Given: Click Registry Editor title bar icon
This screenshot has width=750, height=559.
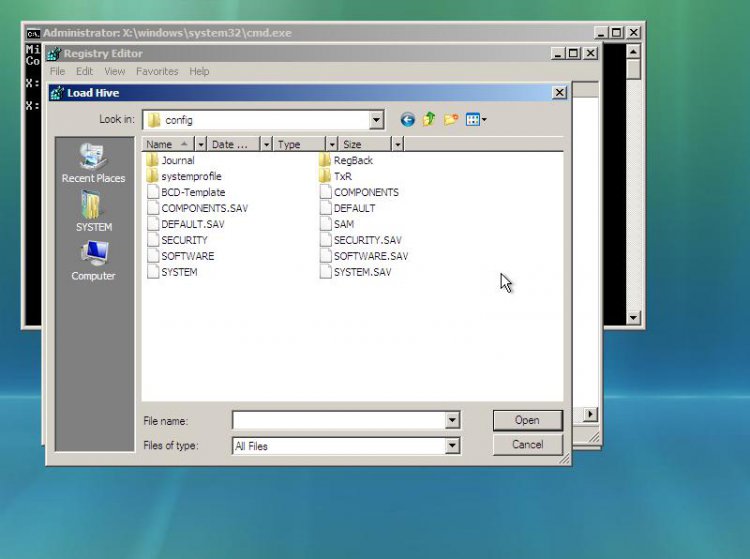Looking at the screenshot, I should pos(54,54).
